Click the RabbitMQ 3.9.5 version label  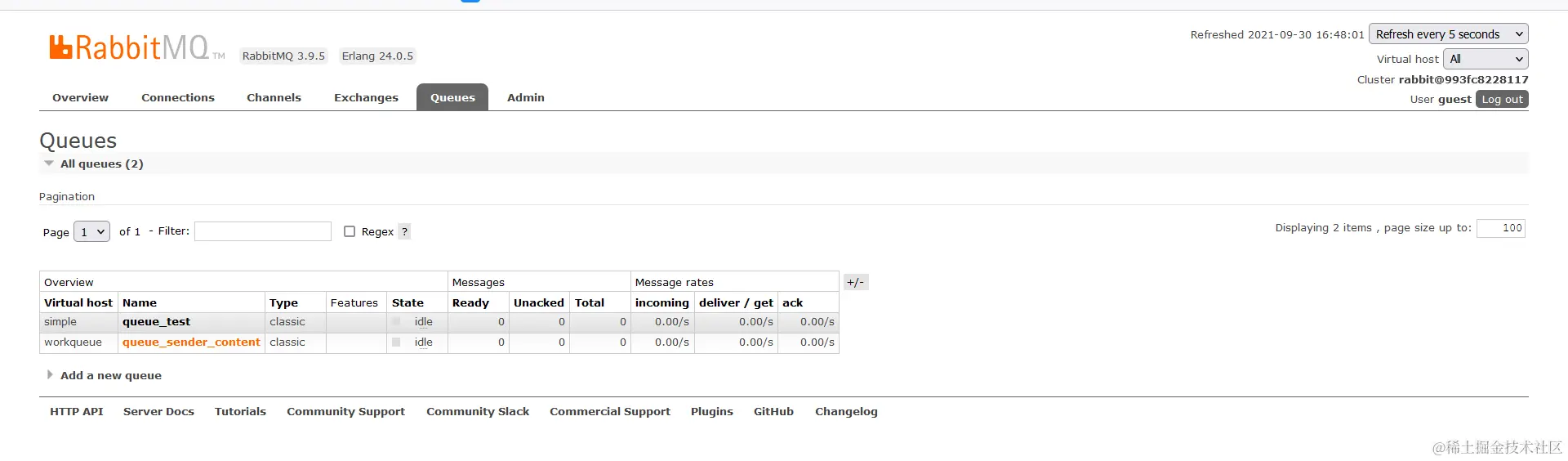pyautogui.click(x=283, y=56)
